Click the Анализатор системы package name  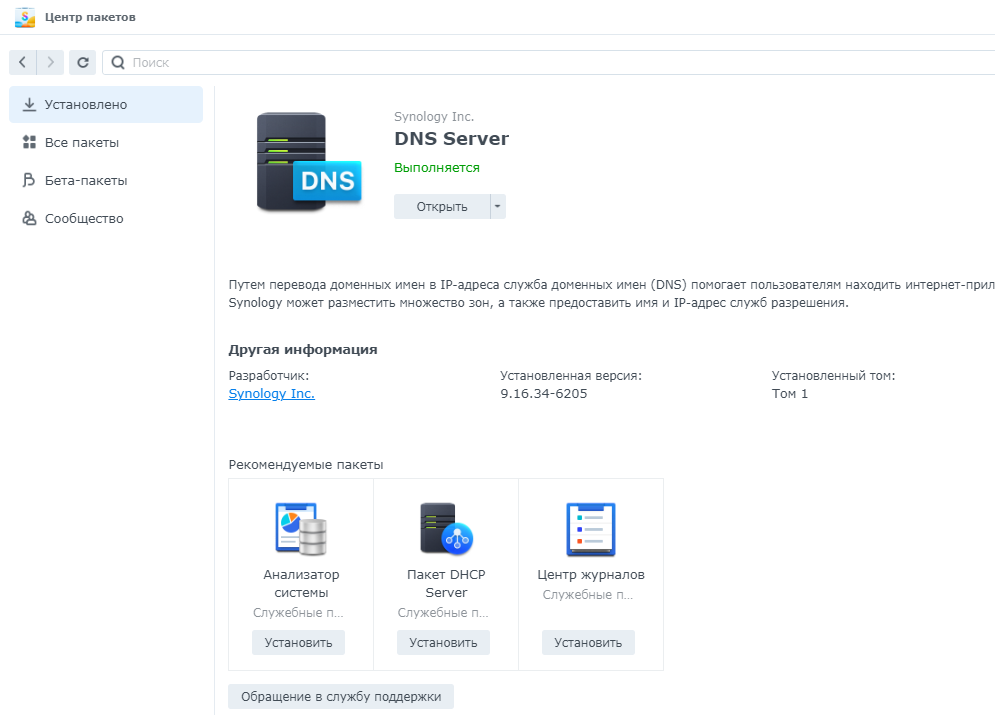[301, 584]
